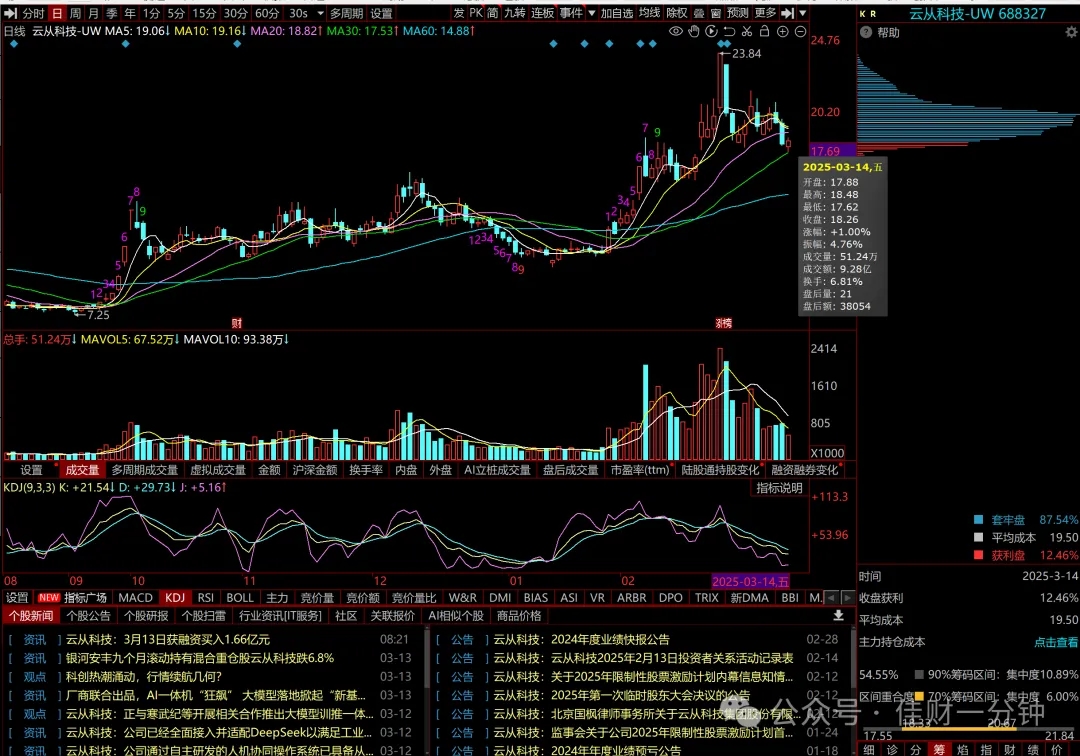Click the stacked-layers icon after 除权
The width and height of the screenshot is (1080, 756).
pyautogui.click(x=698, y=13)
